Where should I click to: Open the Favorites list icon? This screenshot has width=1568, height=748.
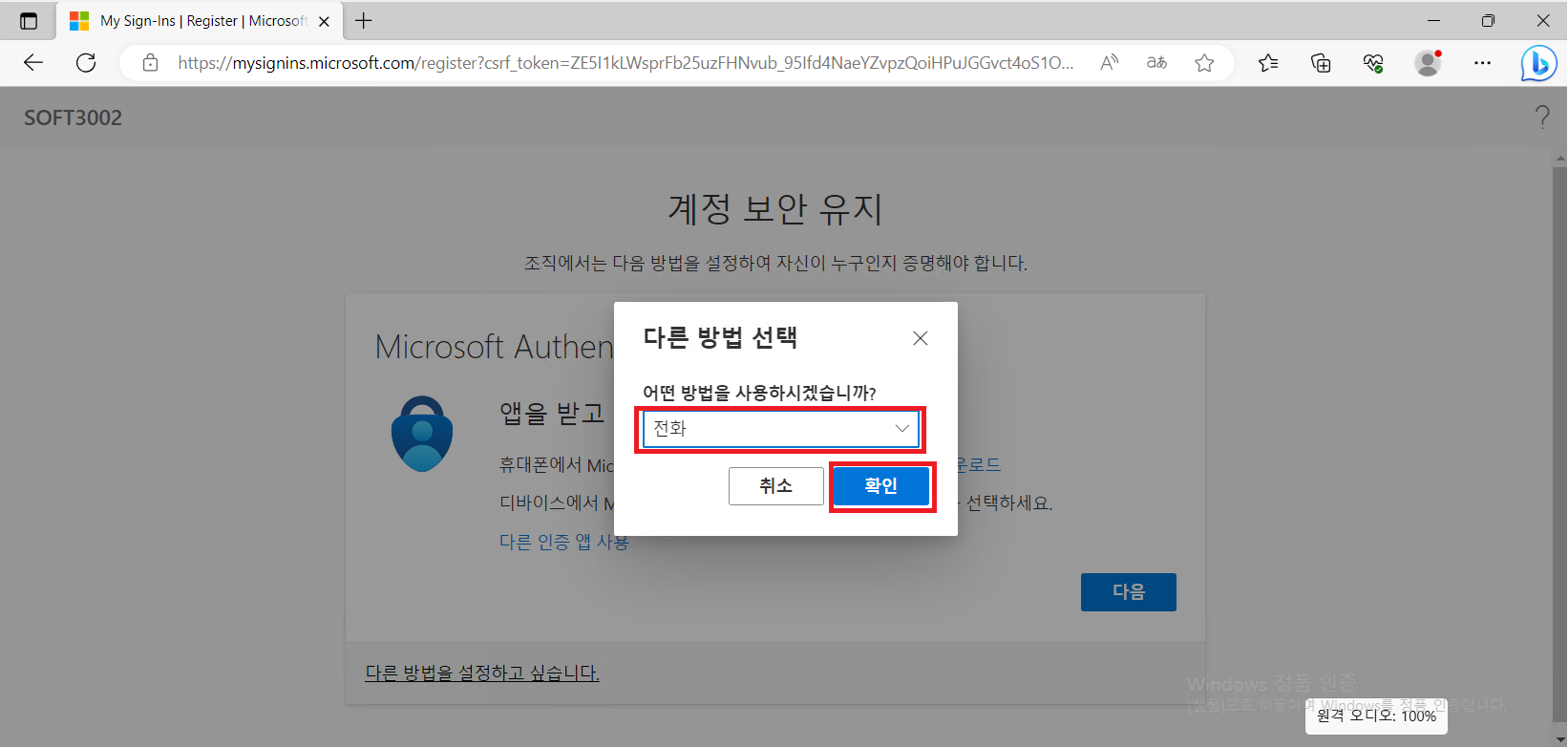[1268, 63]
